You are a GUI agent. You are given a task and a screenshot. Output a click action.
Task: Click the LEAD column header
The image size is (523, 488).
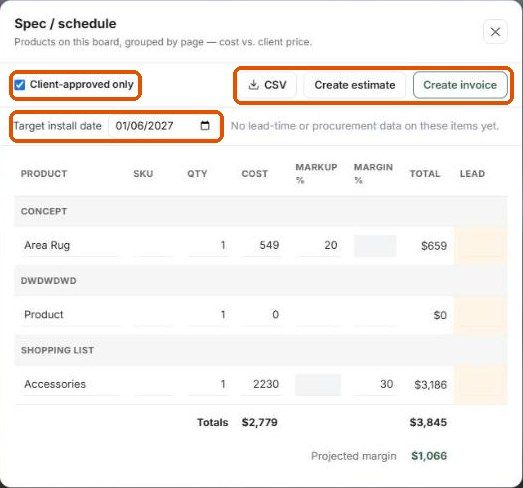click(472, 174)
